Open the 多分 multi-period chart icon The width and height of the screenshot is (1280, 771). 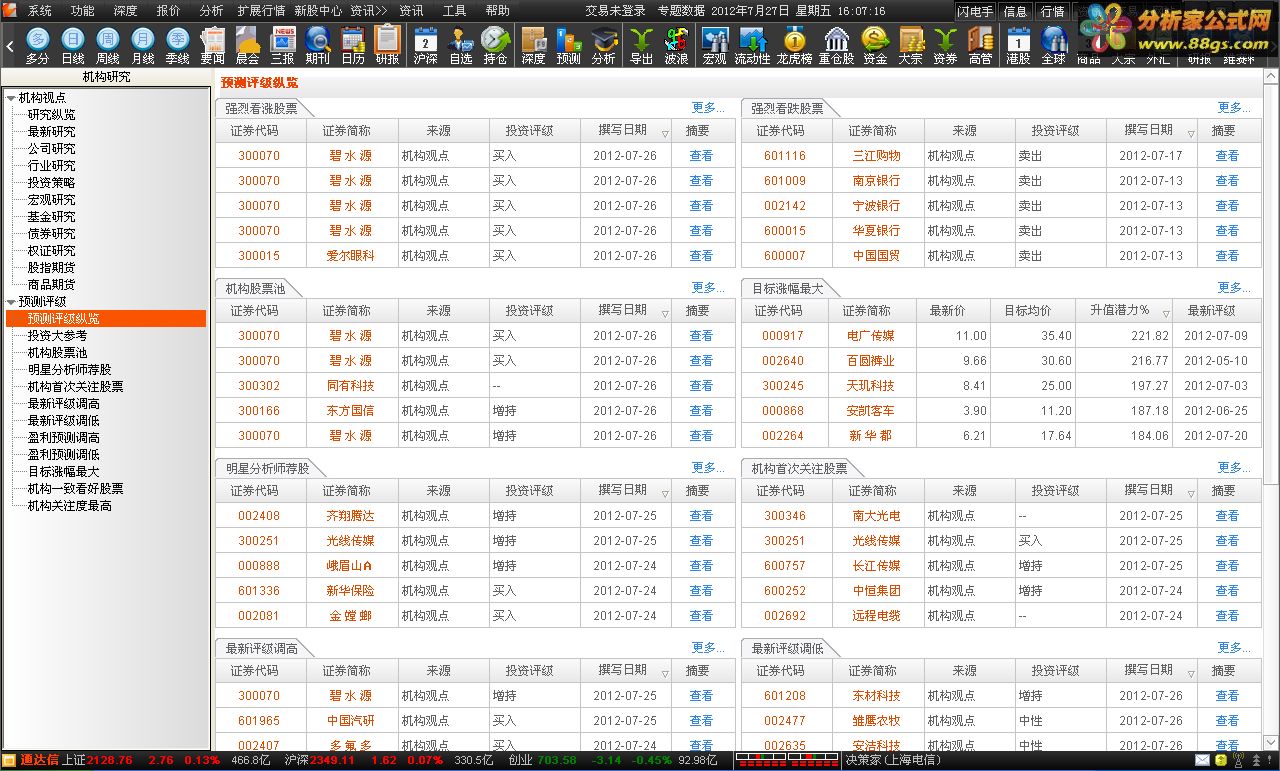point(38,45)
